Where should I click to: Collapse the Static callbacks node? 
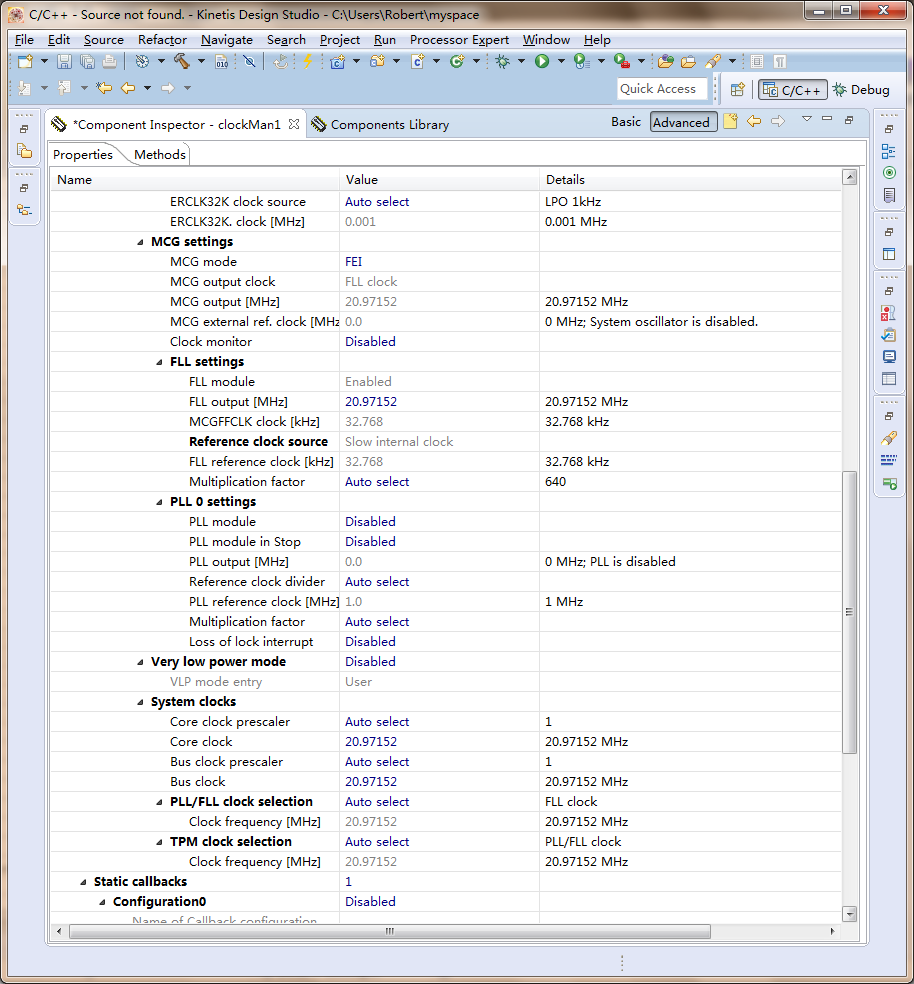(83, 882)
